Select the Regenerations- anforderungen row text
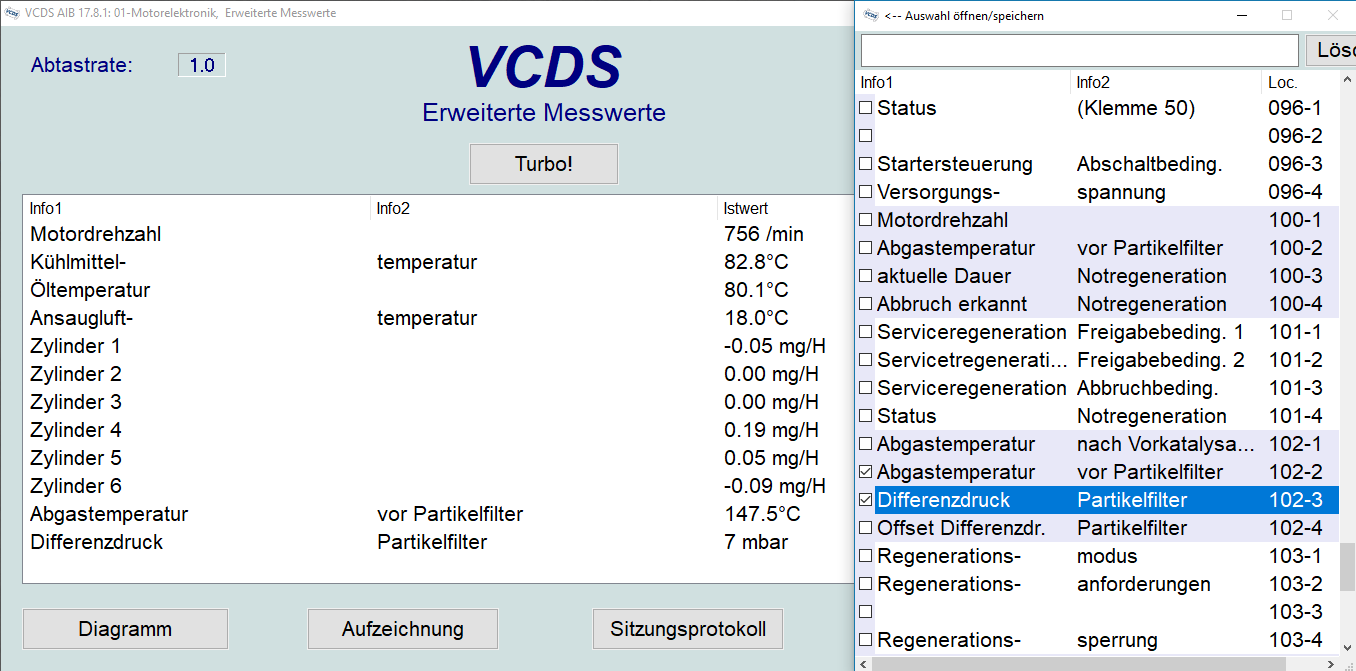This screenshot has height=671, width=1356. [x=1098, y=584]
